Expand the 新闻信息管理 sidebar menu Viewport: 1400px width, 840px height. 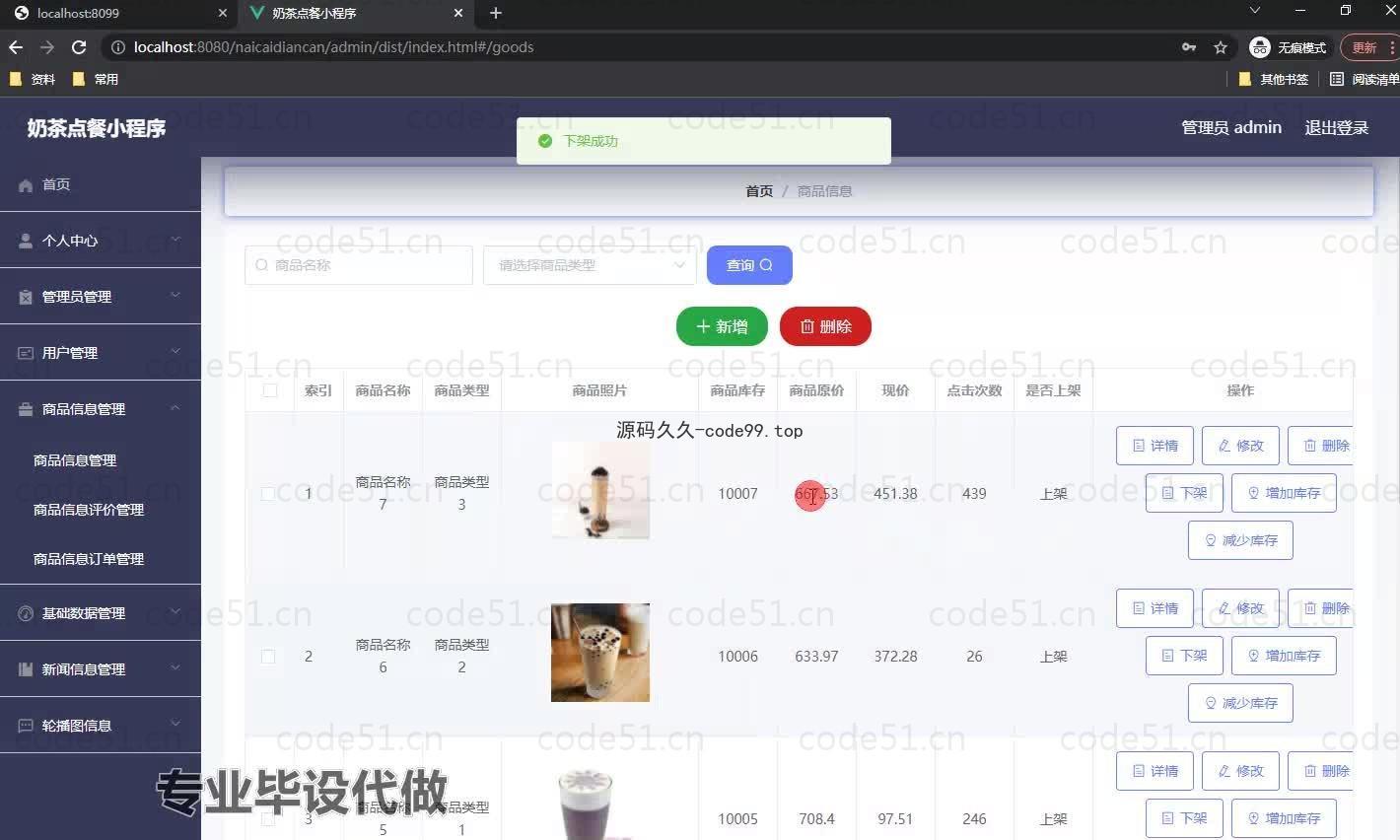[101, 669]
